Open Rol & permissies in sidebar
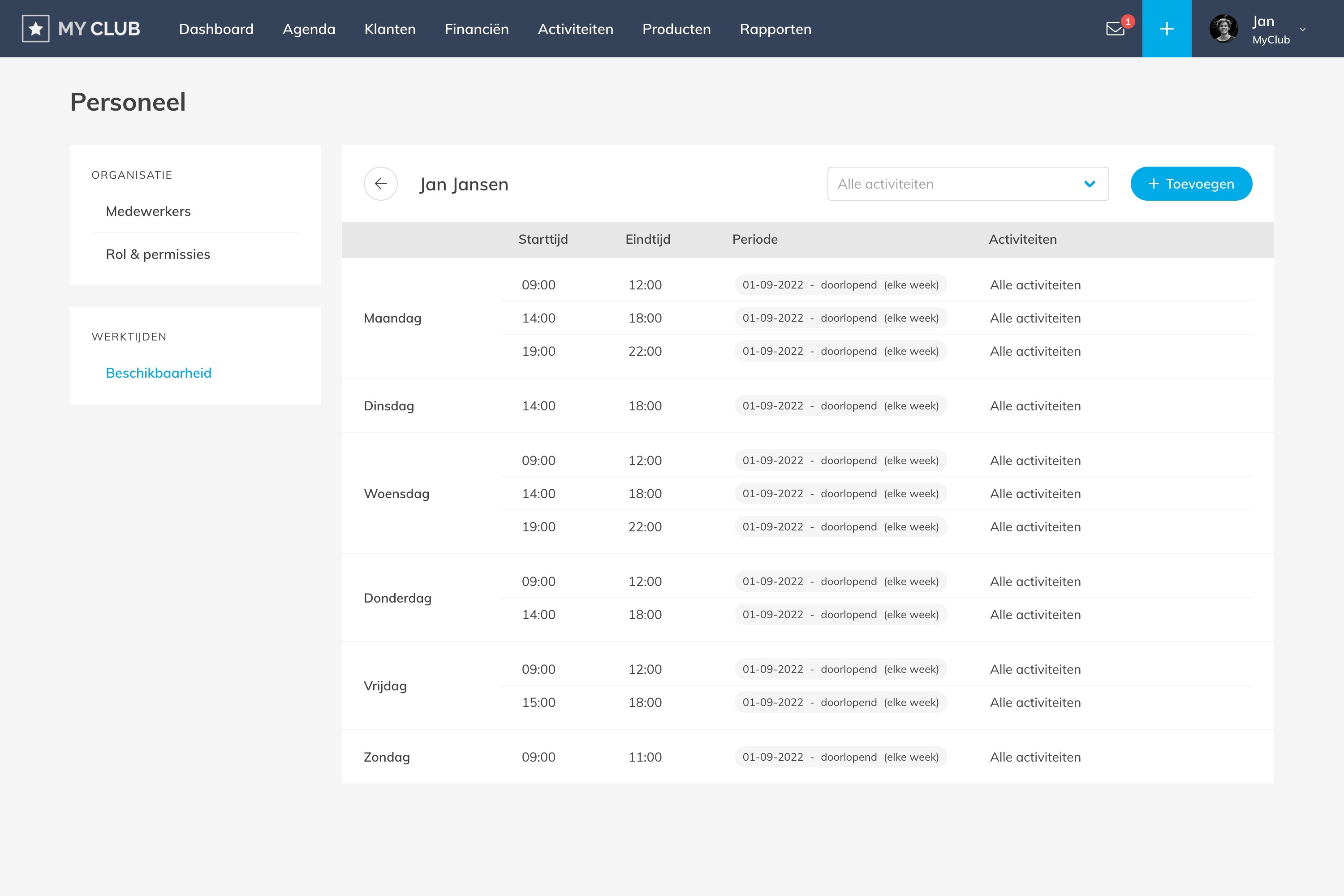The image size is (1344, 896). (x=158, y=254)
